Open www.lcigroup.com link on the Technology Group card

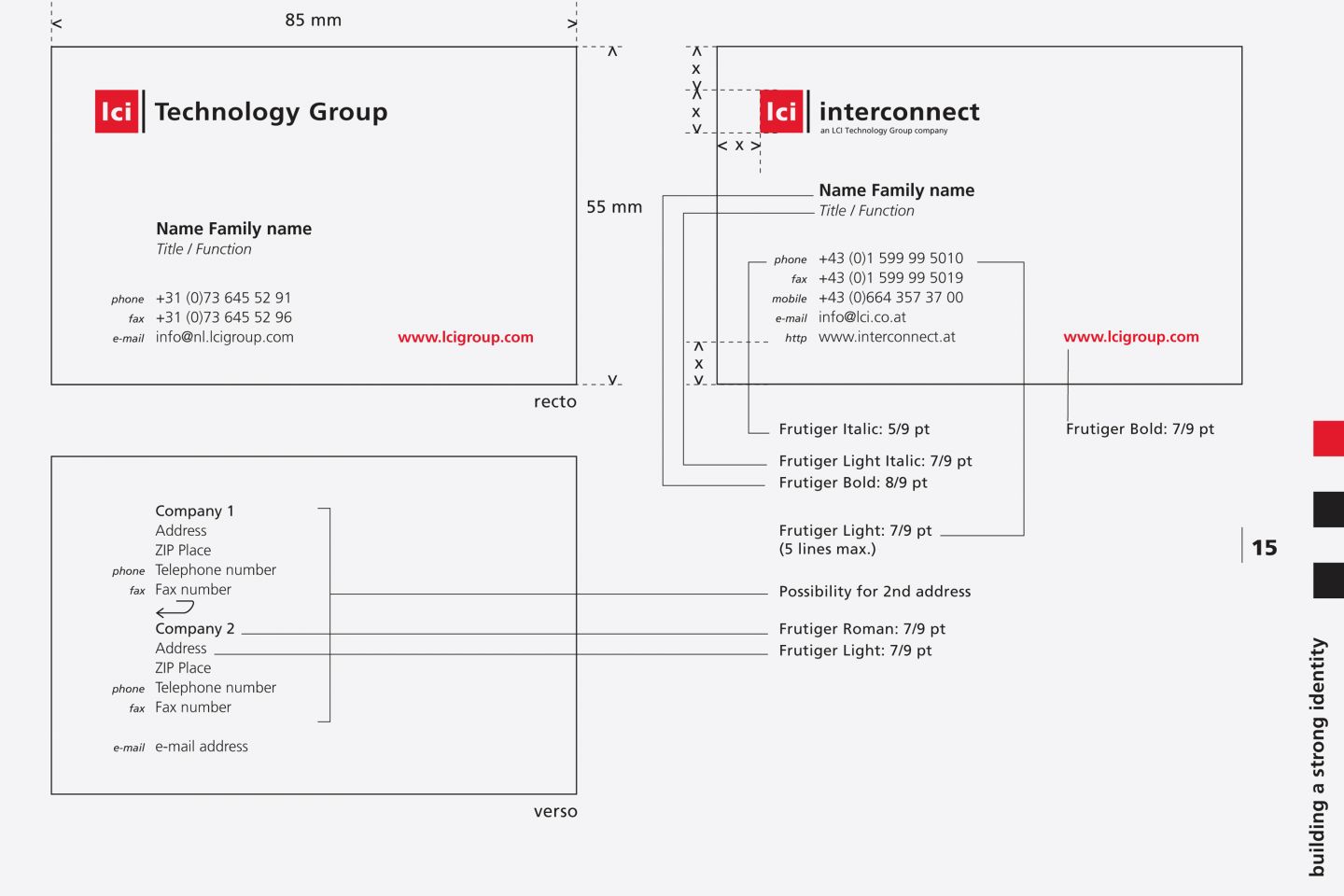pyautogui.click(x=466, y=337)
